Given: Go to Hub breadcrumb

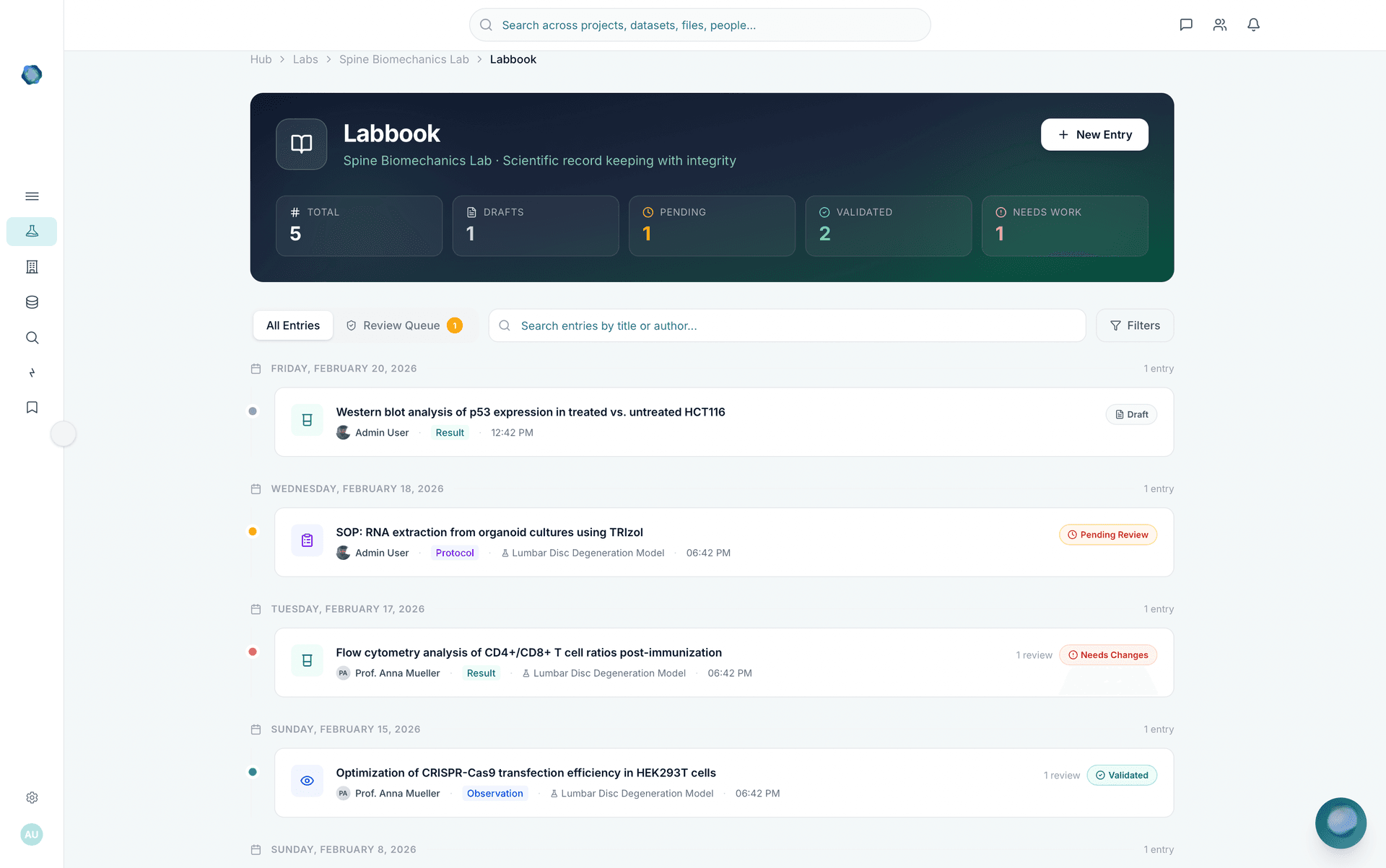Looking at the screenshot, I should tap(261, 59).
